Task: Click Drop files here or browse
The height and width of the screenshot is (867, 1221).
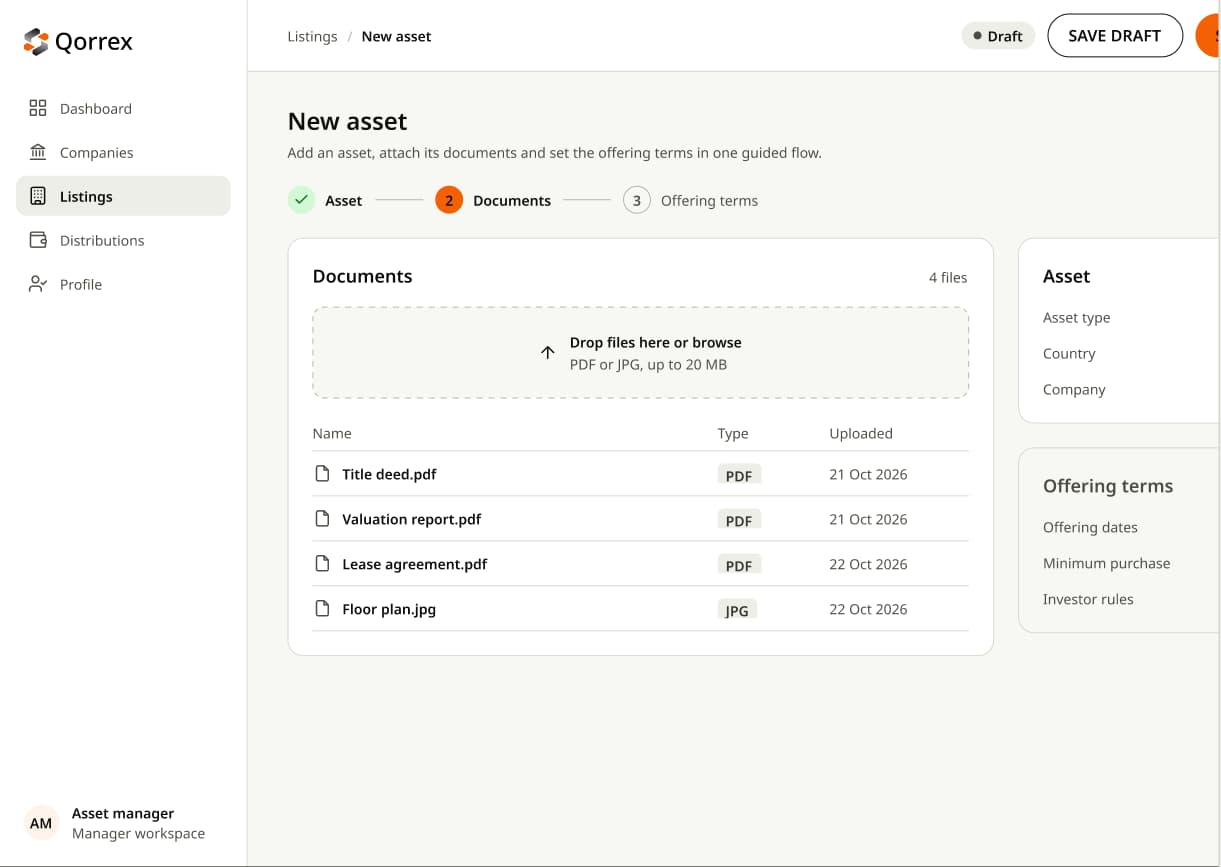Action: point(656,342)
